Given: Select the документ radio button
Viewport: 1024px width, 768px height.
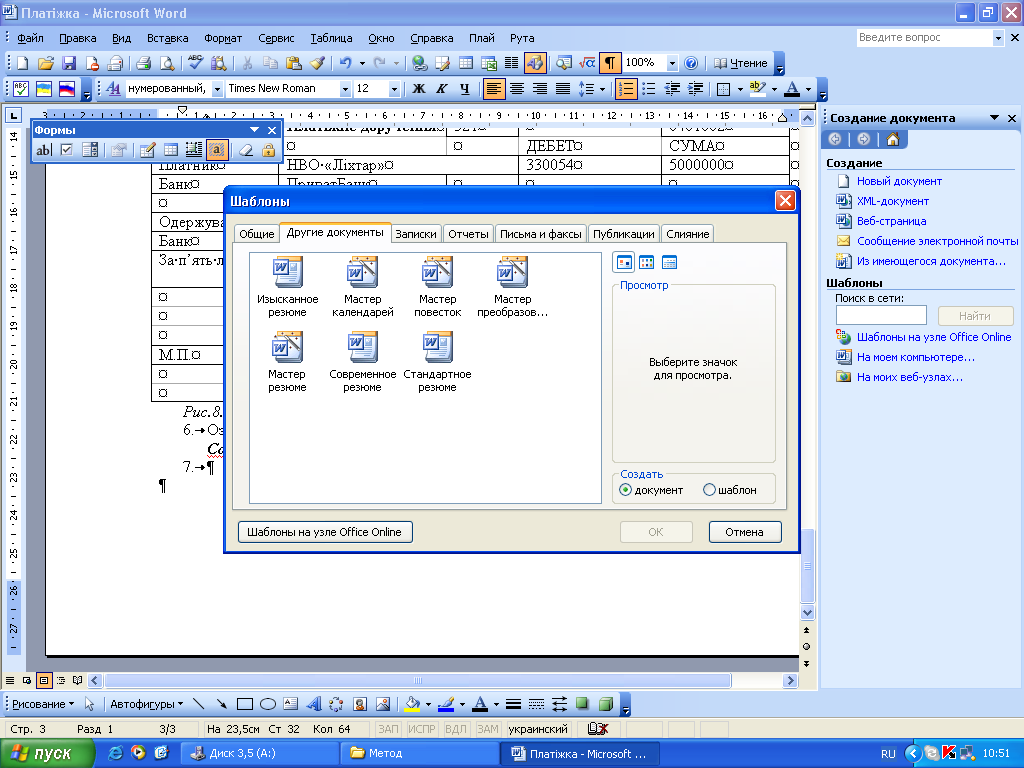Looking at the screenshot, I should [x=626, y=490].
